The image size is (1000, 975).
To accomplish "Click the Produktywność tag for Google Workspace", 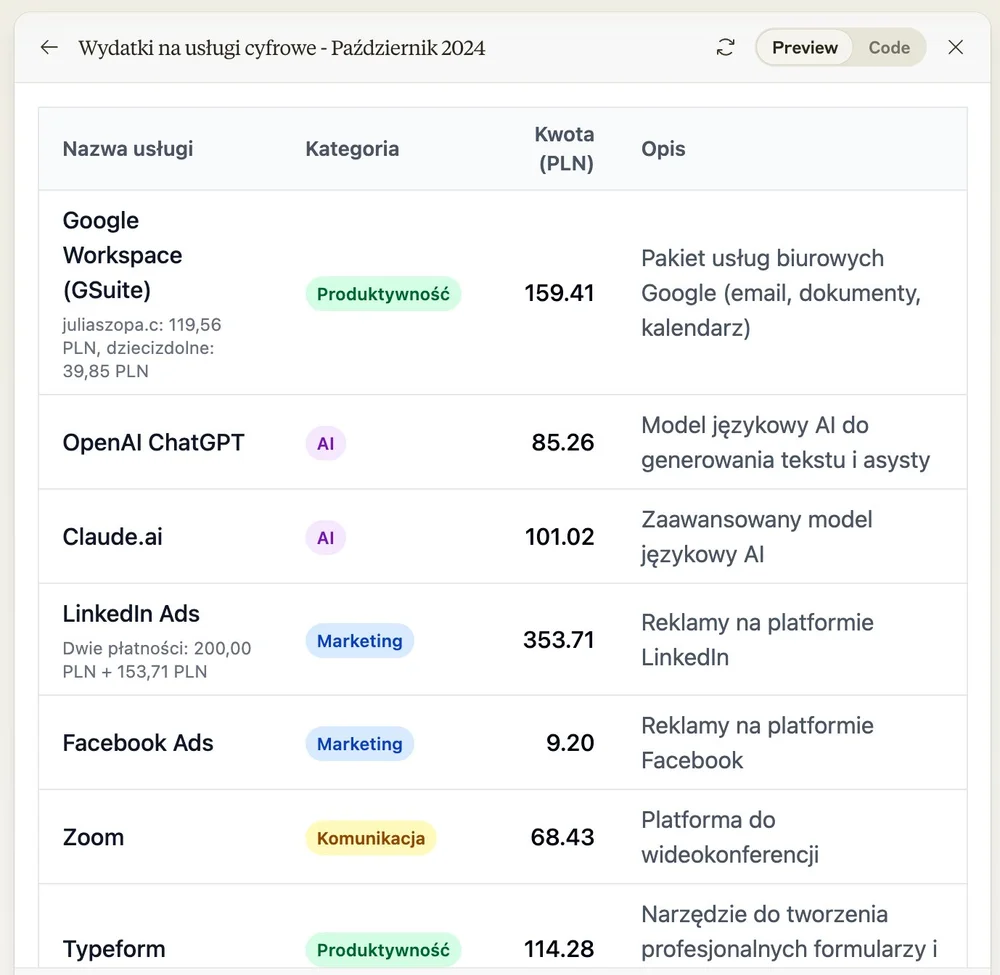I will pyautogui.click(x=383, y=294).
